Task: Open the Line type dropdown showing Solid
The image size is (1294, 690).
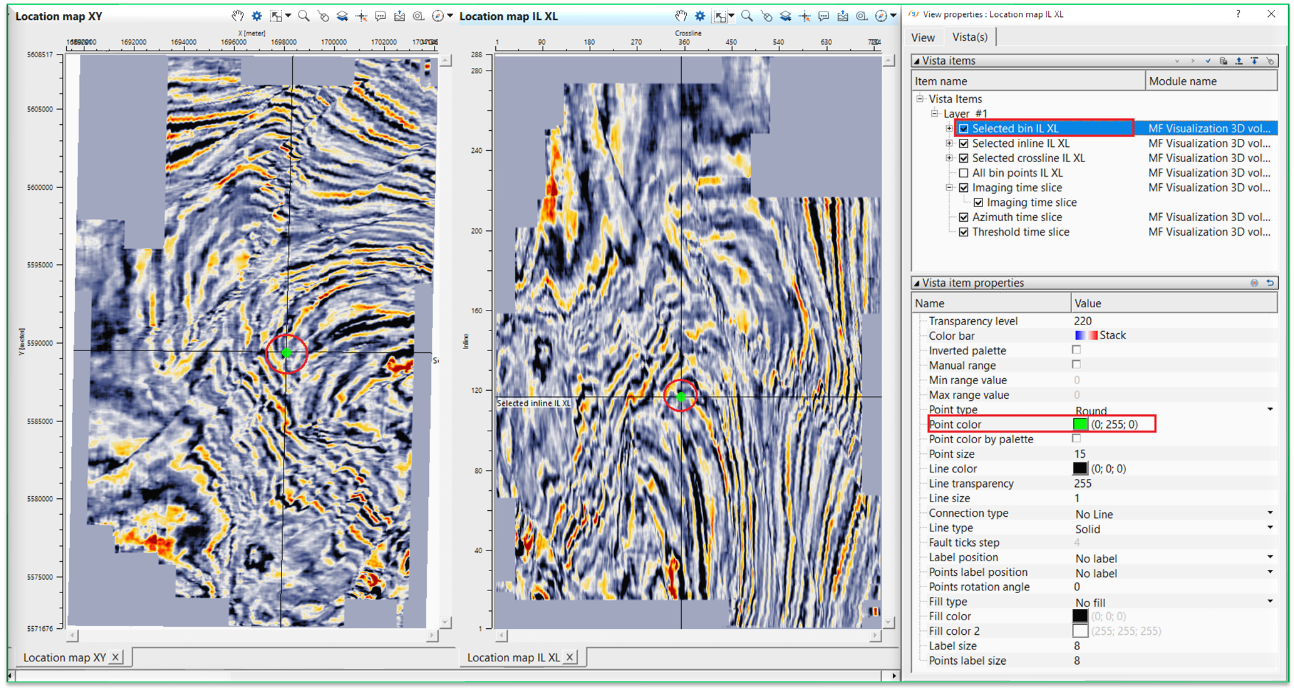Action: 1272,528
